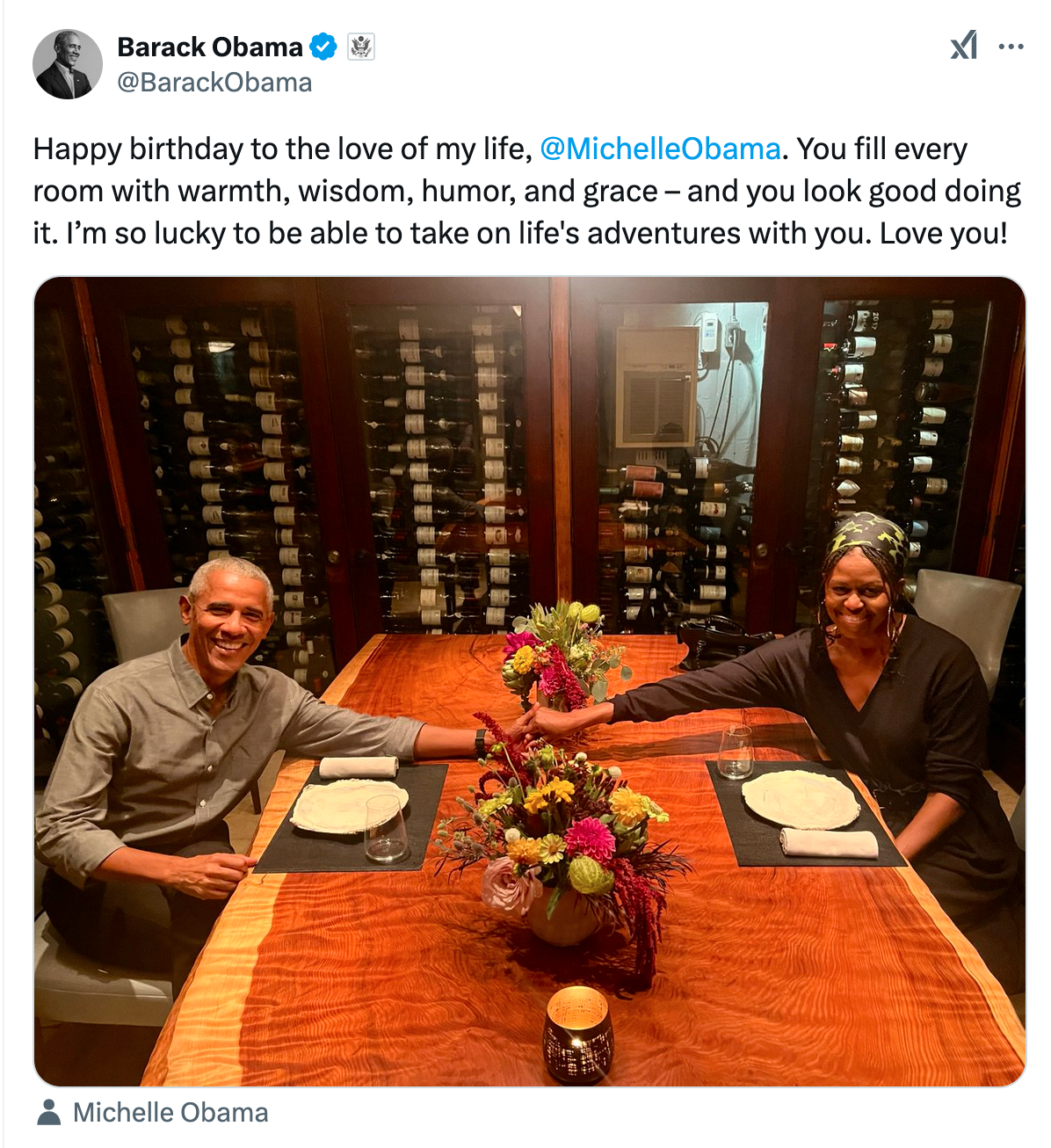Click the post text starting "Happy birthday"
The image size is (1051, 1148).
pos(527,191)
